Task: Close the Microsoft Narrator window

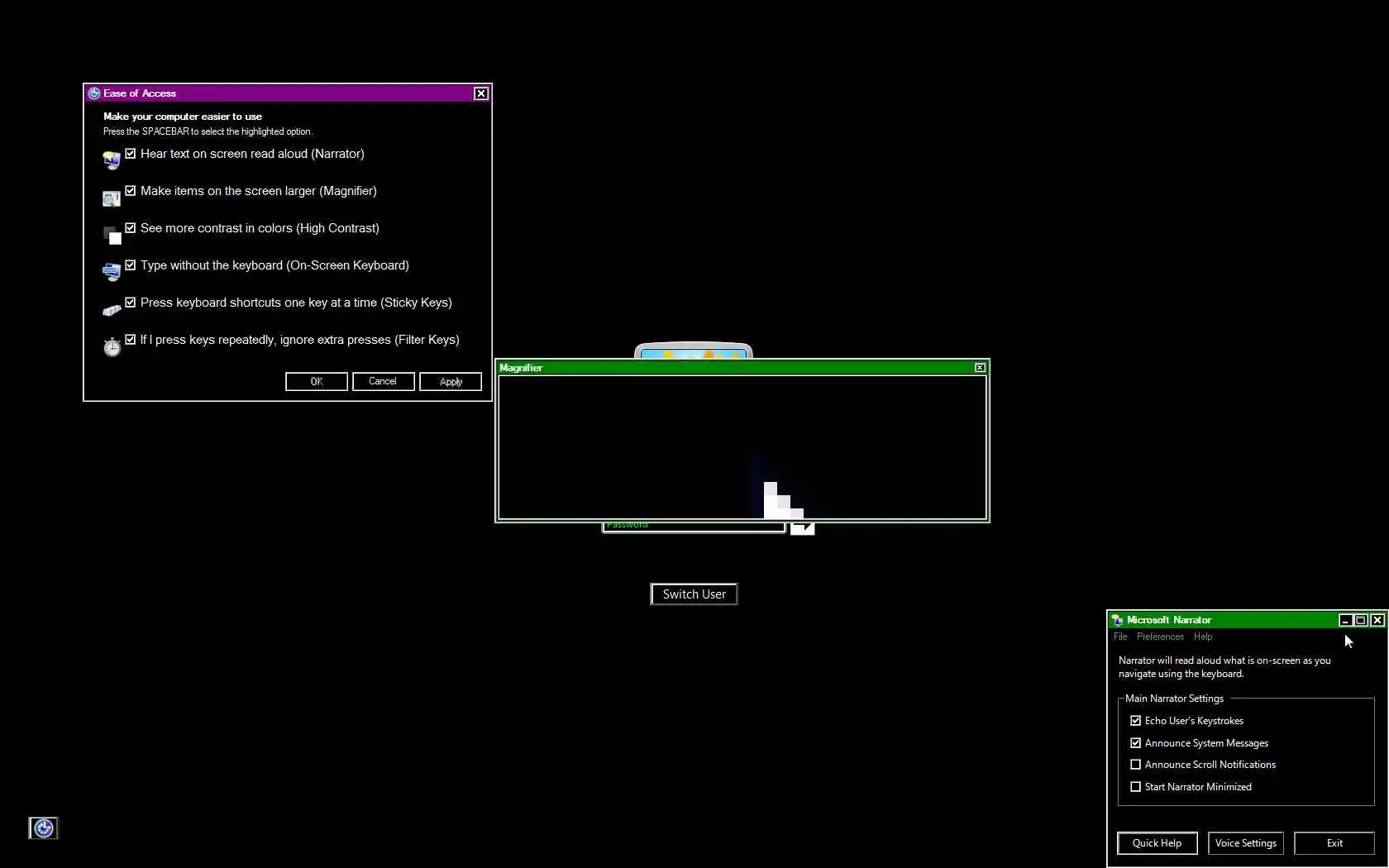Action: tap(1377, 620)
